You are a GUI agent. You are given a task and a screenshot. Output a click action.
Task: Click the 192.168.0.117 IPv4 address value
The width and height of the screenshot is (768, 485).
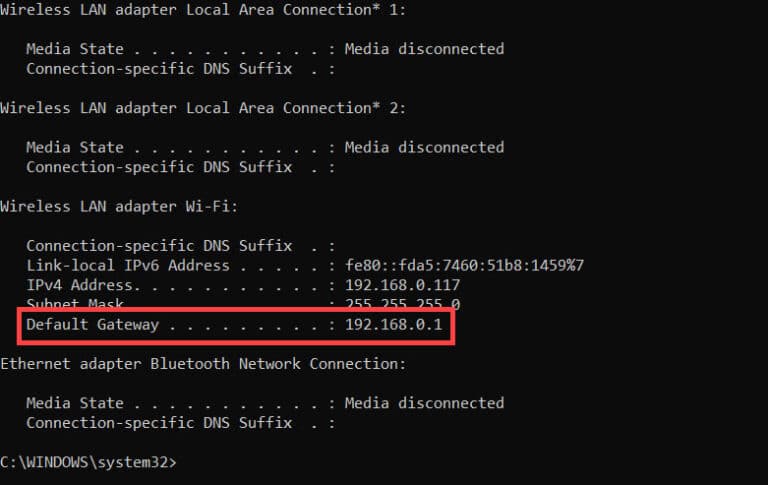click(x=397, y=285)
